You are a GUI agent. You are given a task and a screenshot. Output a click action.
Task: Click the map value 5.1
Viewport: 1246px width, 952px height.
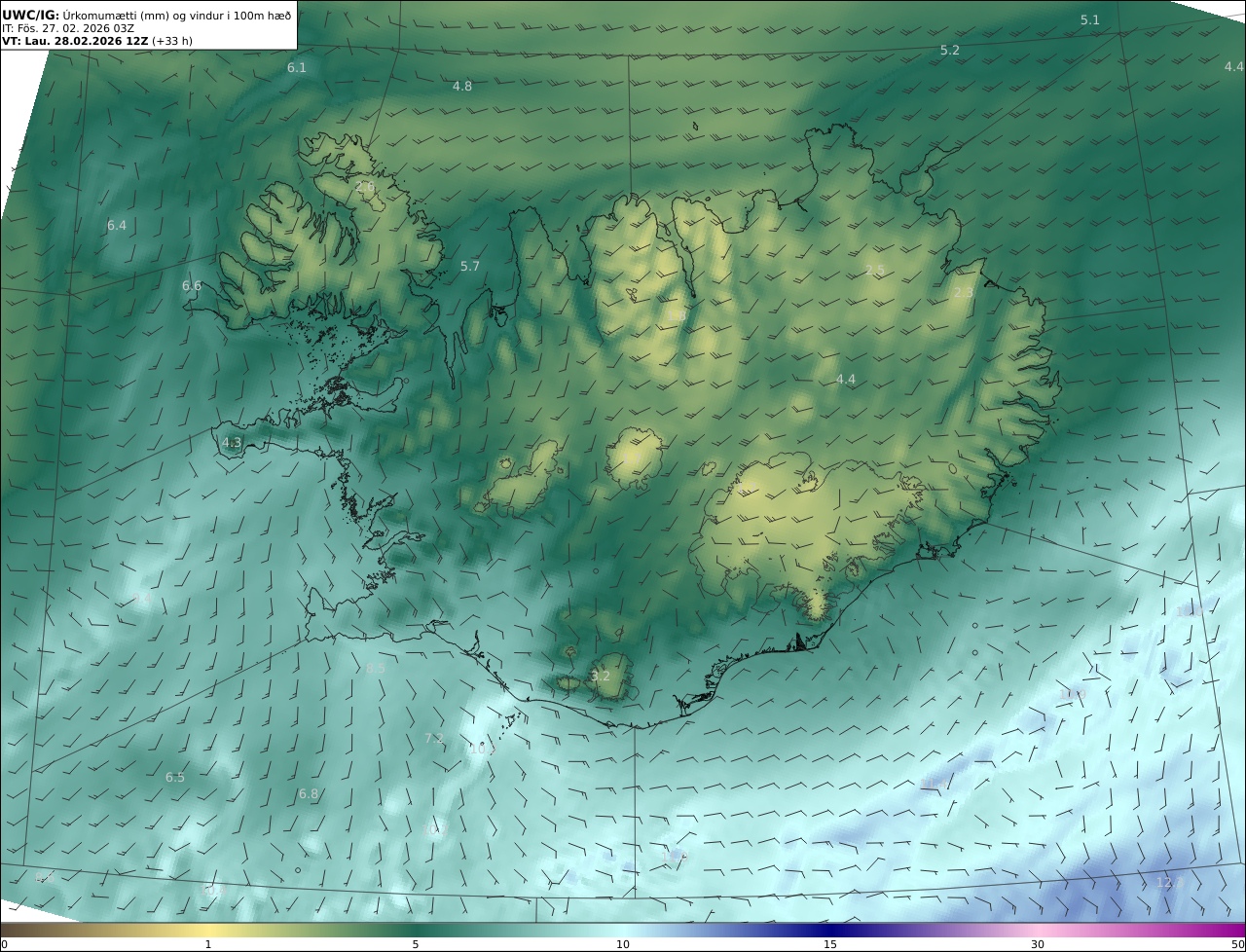pos(1090,20)
